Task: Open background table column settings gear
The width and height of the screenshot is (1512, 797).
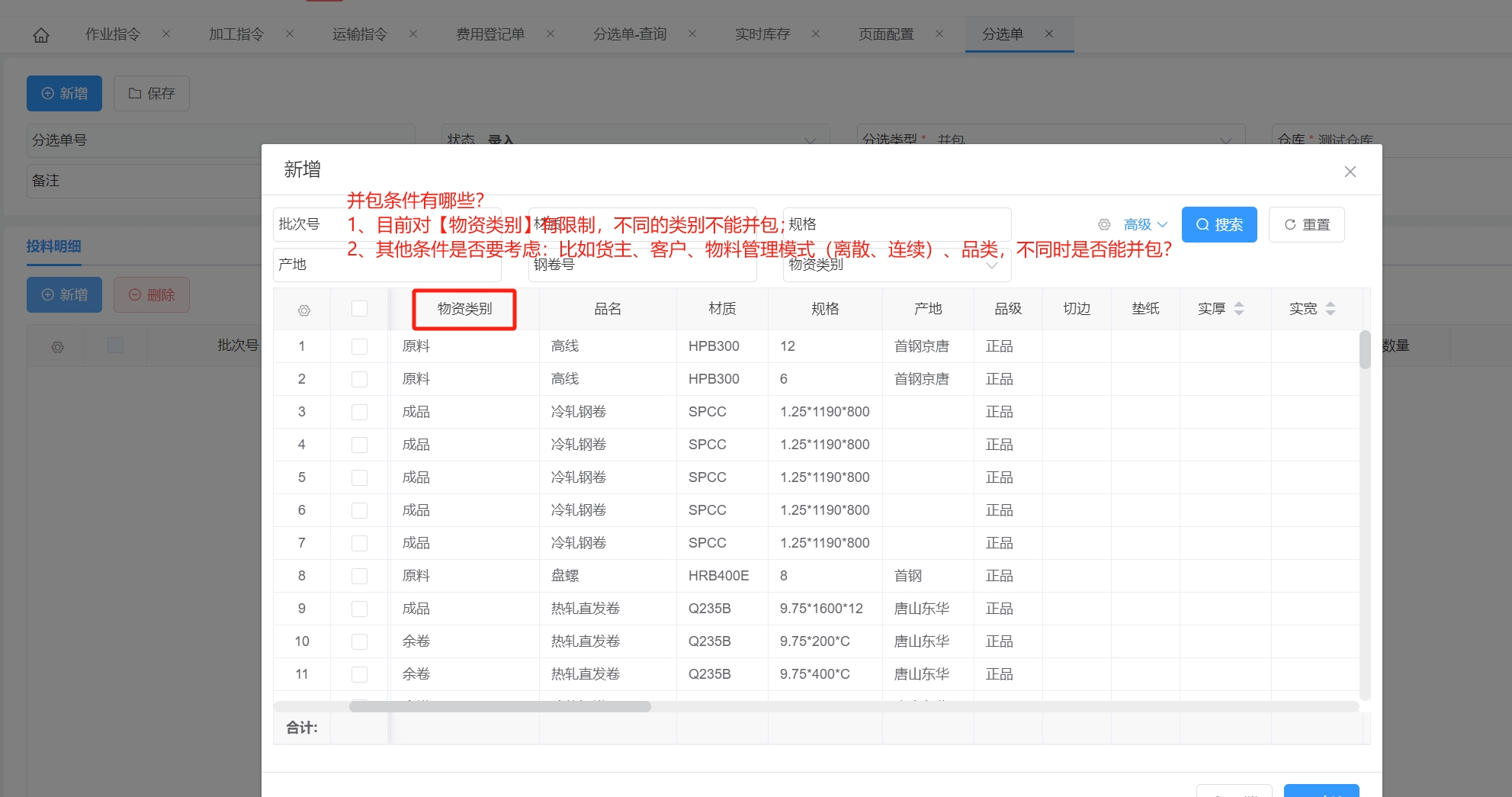Action: coord(58,347)
